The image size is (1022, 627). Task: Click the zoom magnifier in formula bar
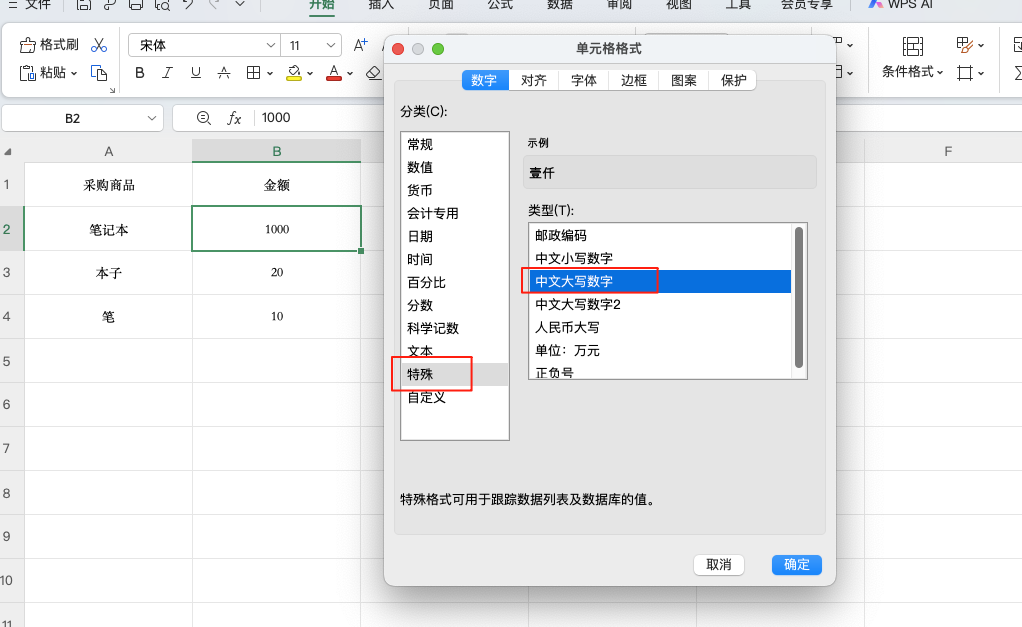tap(204, 118)
